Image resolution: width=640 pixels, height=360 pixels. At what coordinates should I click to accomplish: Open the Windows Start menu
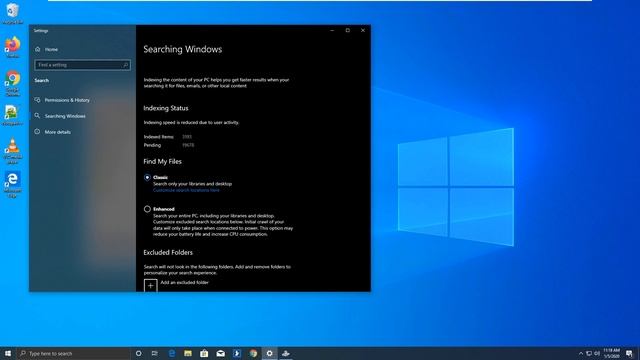pyautogui.click(x=8, y=353)
